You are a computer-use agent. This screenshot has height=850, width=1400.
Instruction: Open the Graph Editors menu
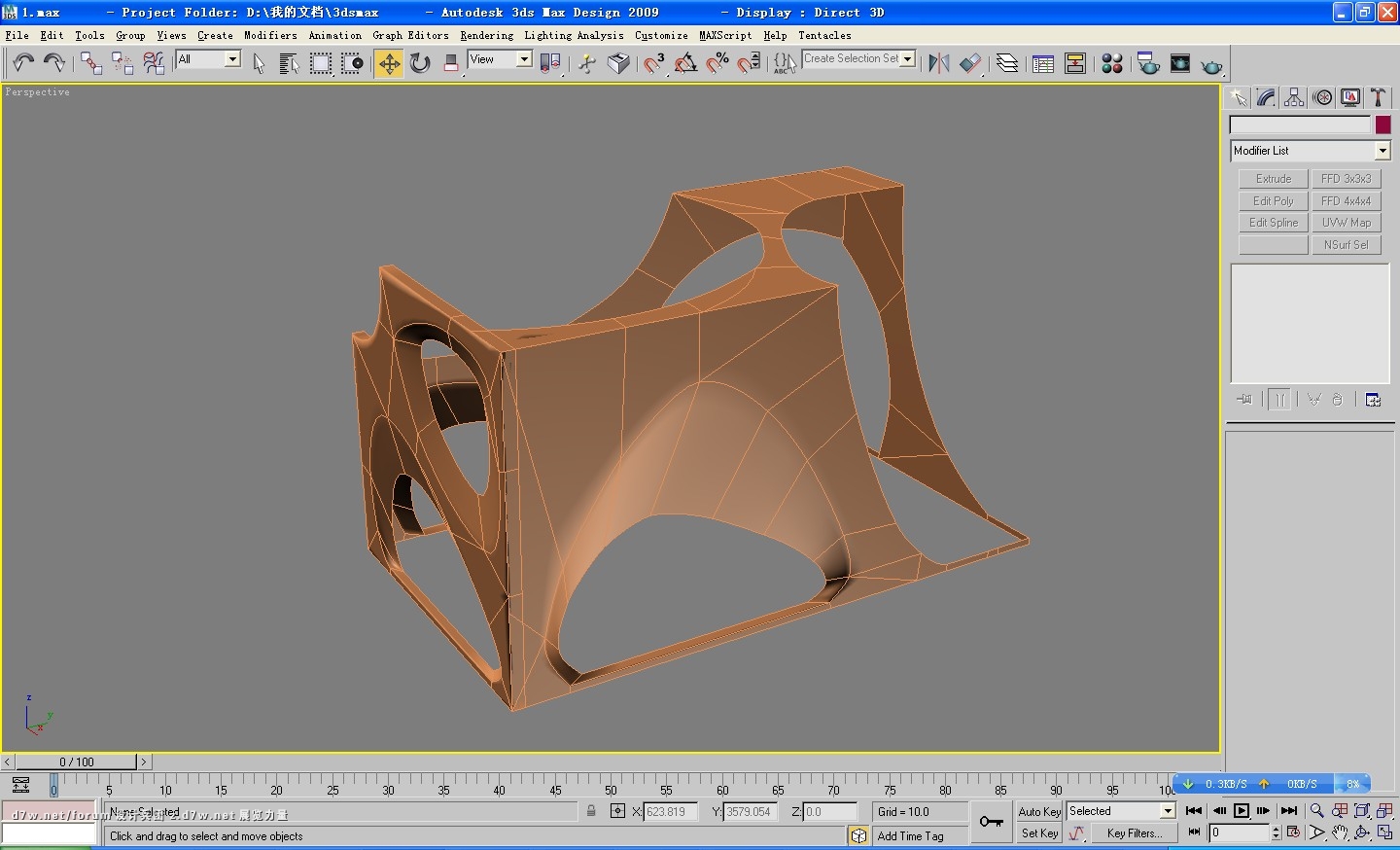tap(410, 35)
